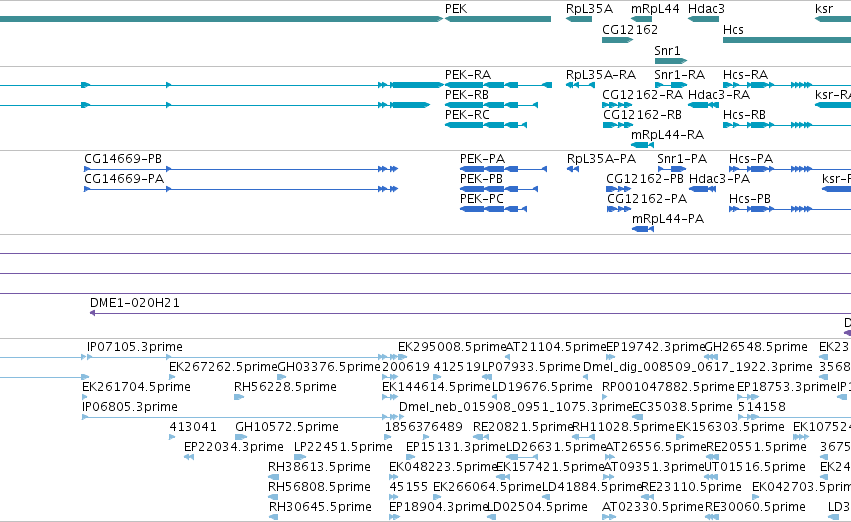
Task: Select protein PEK-PB
Action: [481, 179]
